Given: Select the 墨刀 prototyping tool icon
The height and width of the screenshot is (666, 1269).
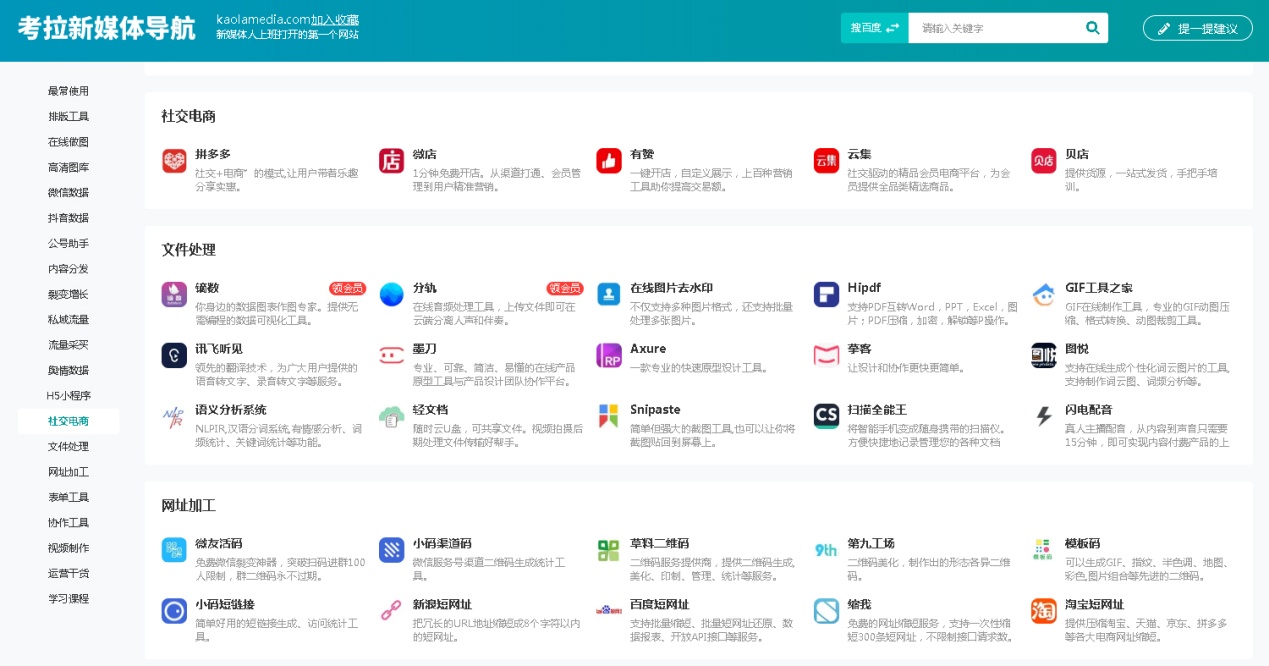Looking at the screenshot, I should [390, 353].
